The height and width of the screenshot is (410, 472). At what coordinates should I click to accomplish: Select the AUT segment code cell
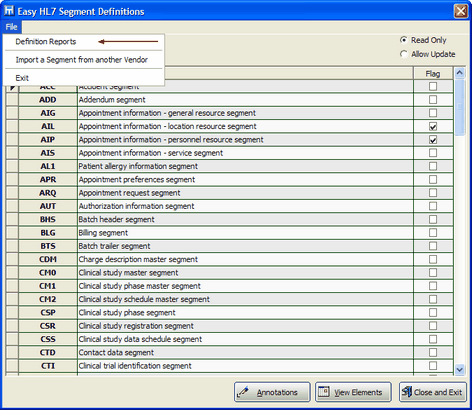pos(48,206)
